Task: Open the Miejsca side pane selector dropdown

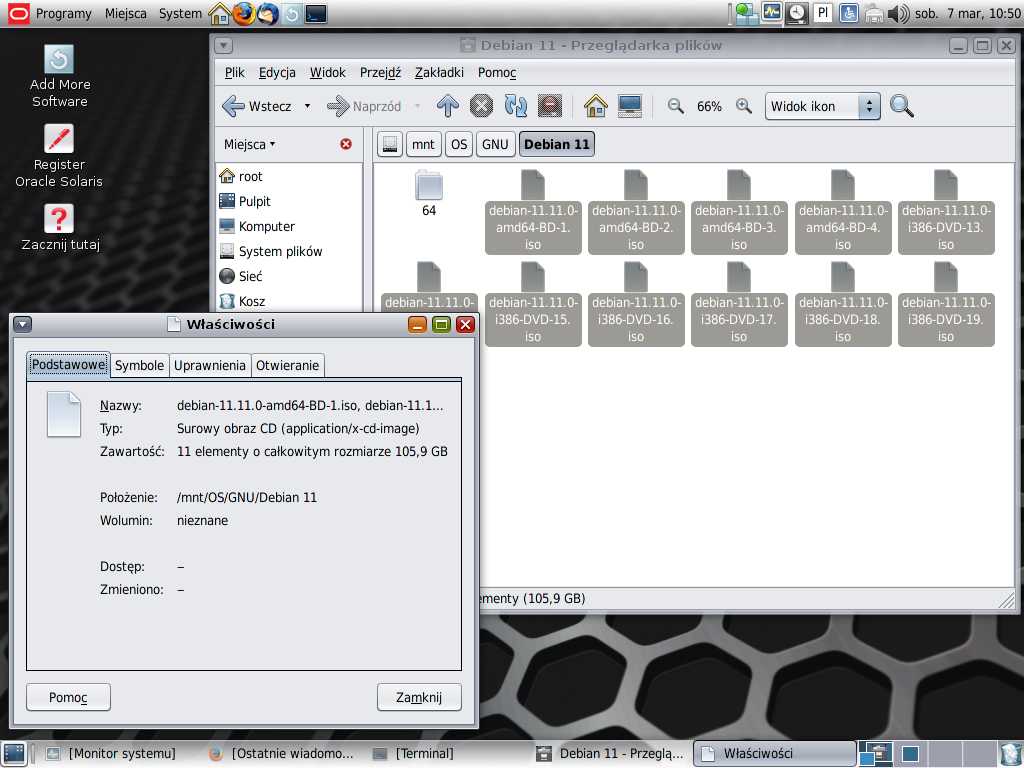Action: pos(249,144)
